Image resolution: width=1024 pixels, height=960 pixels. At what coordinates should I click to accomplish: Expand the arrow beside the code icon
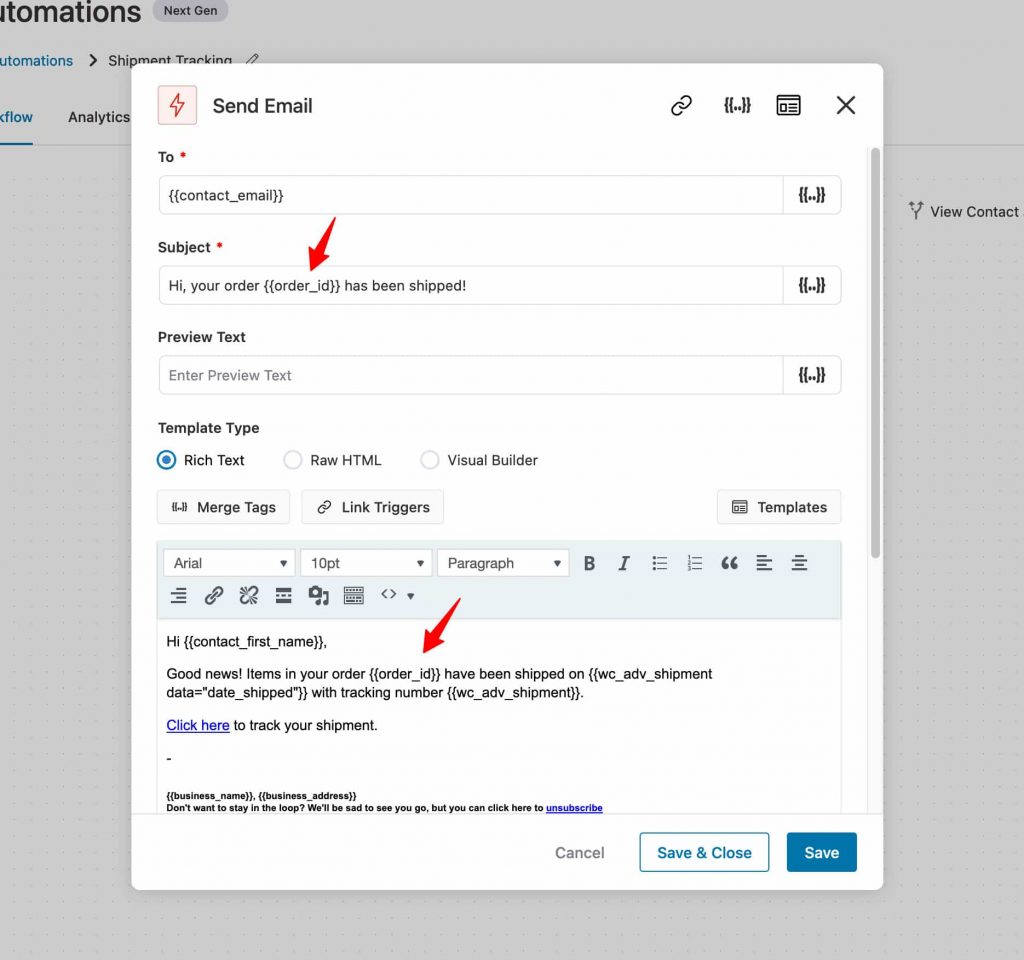click(411, 596)
